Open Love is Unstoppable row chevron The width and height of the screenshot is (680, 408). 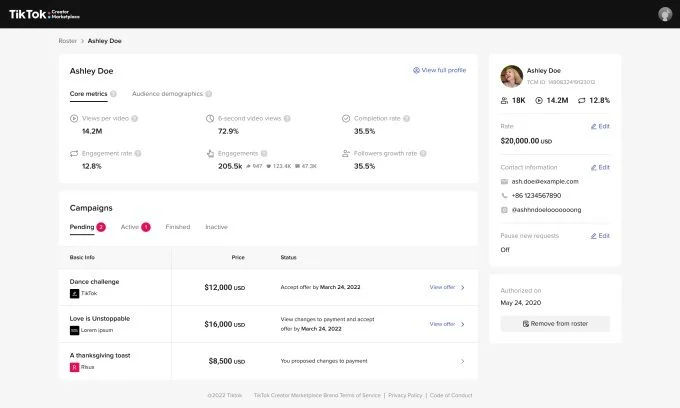coord(462,324)
